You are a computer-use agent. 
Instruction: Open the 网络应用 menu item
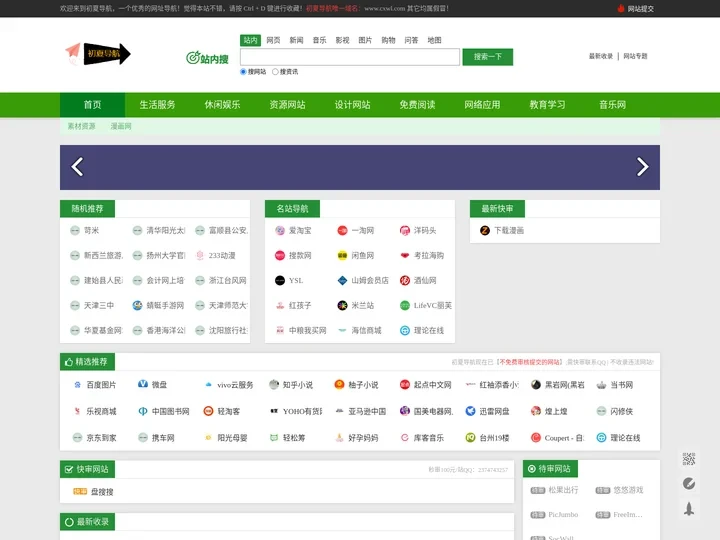[x=482, y=105]
